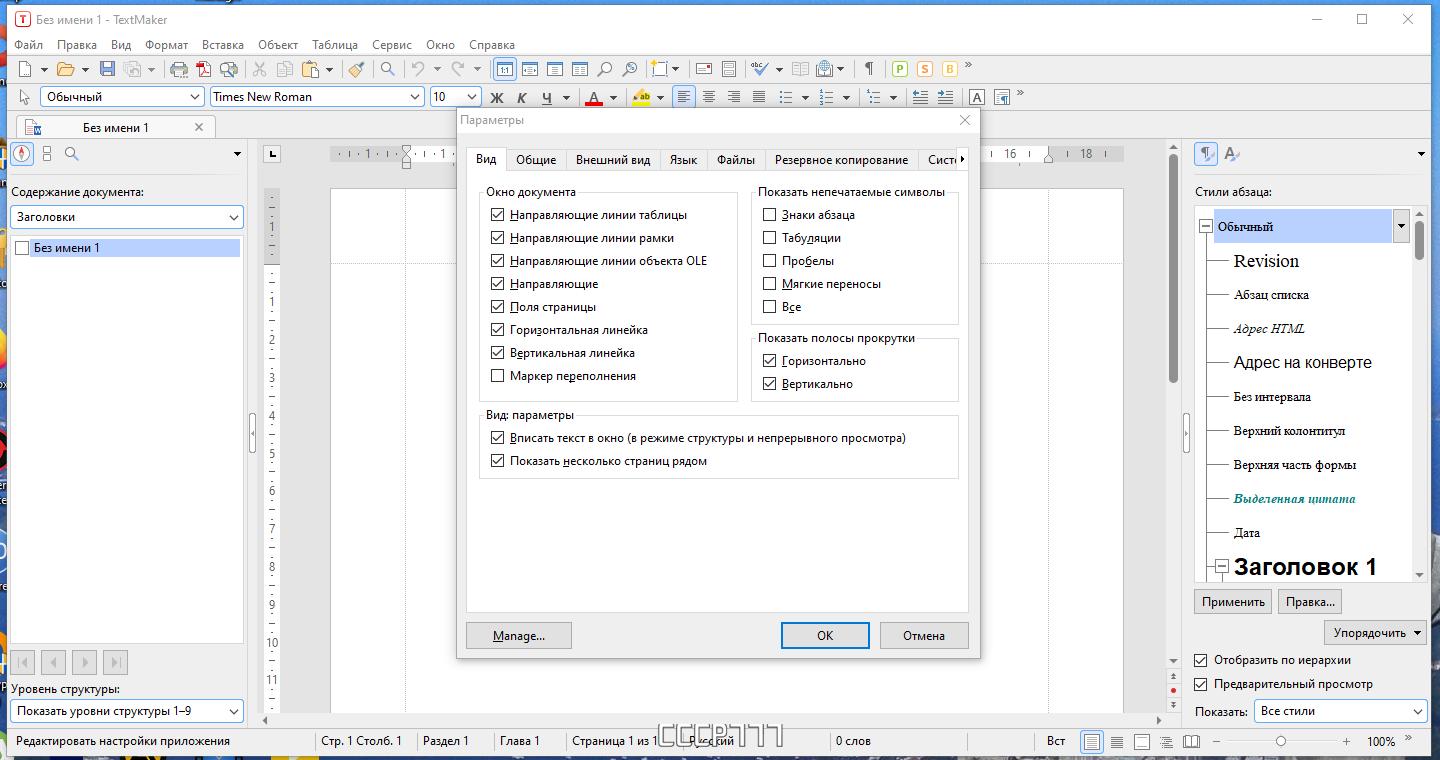Toggle Показать несколько страниц рядом
Viewport: 1440px width, 760px height.
(498, 462)
